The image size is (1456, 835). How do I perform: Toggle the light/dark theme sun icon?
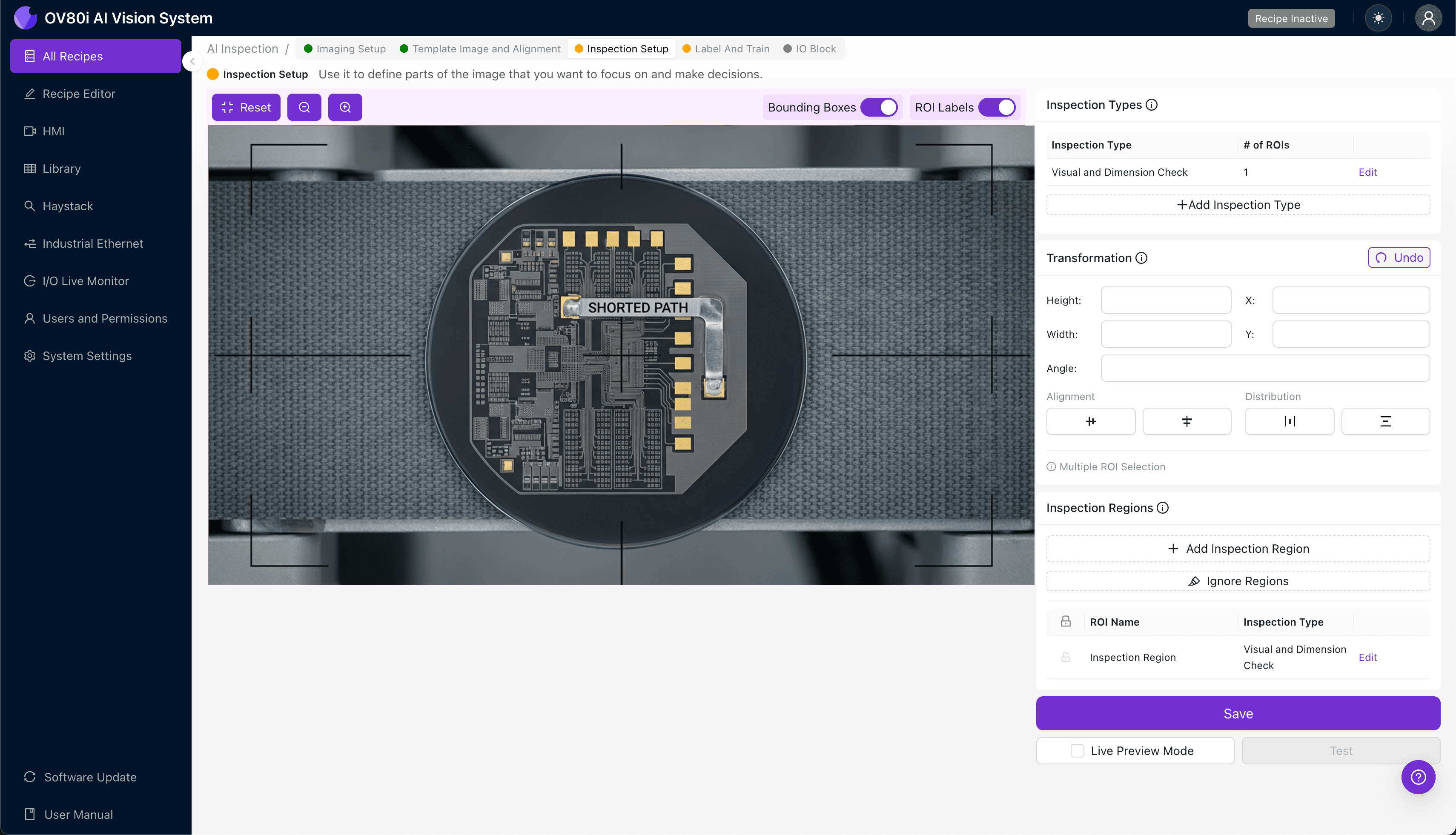click(x=1378, y=18)
